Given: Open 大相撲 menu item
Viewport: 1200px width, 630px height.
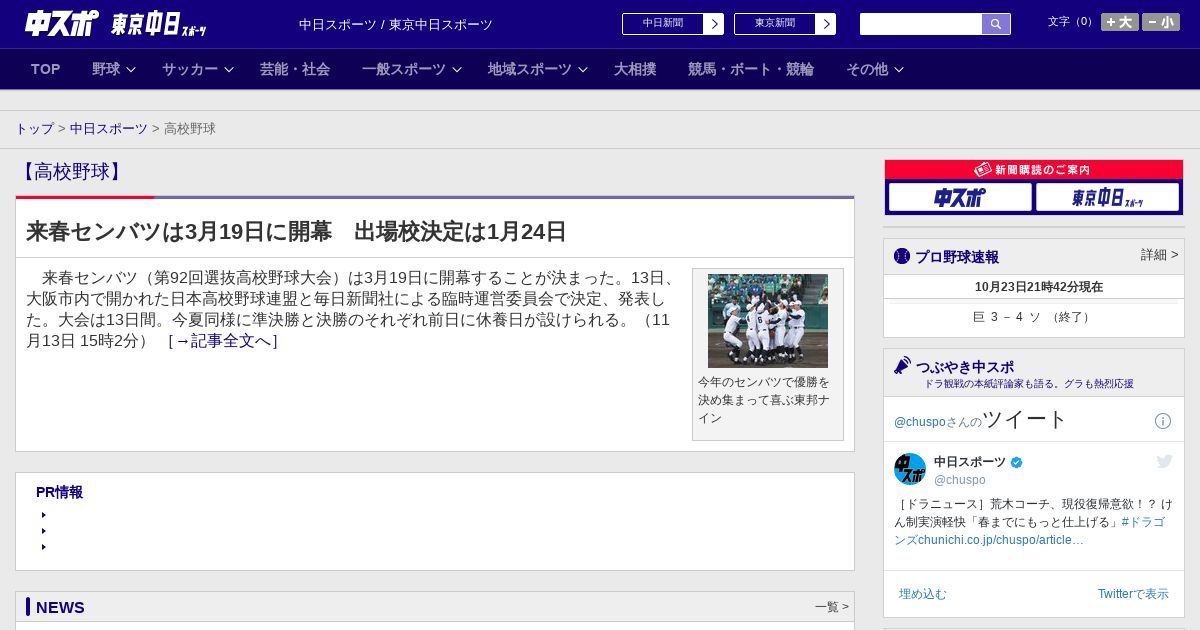Looking at the screenshot, I should pos(635,69).
